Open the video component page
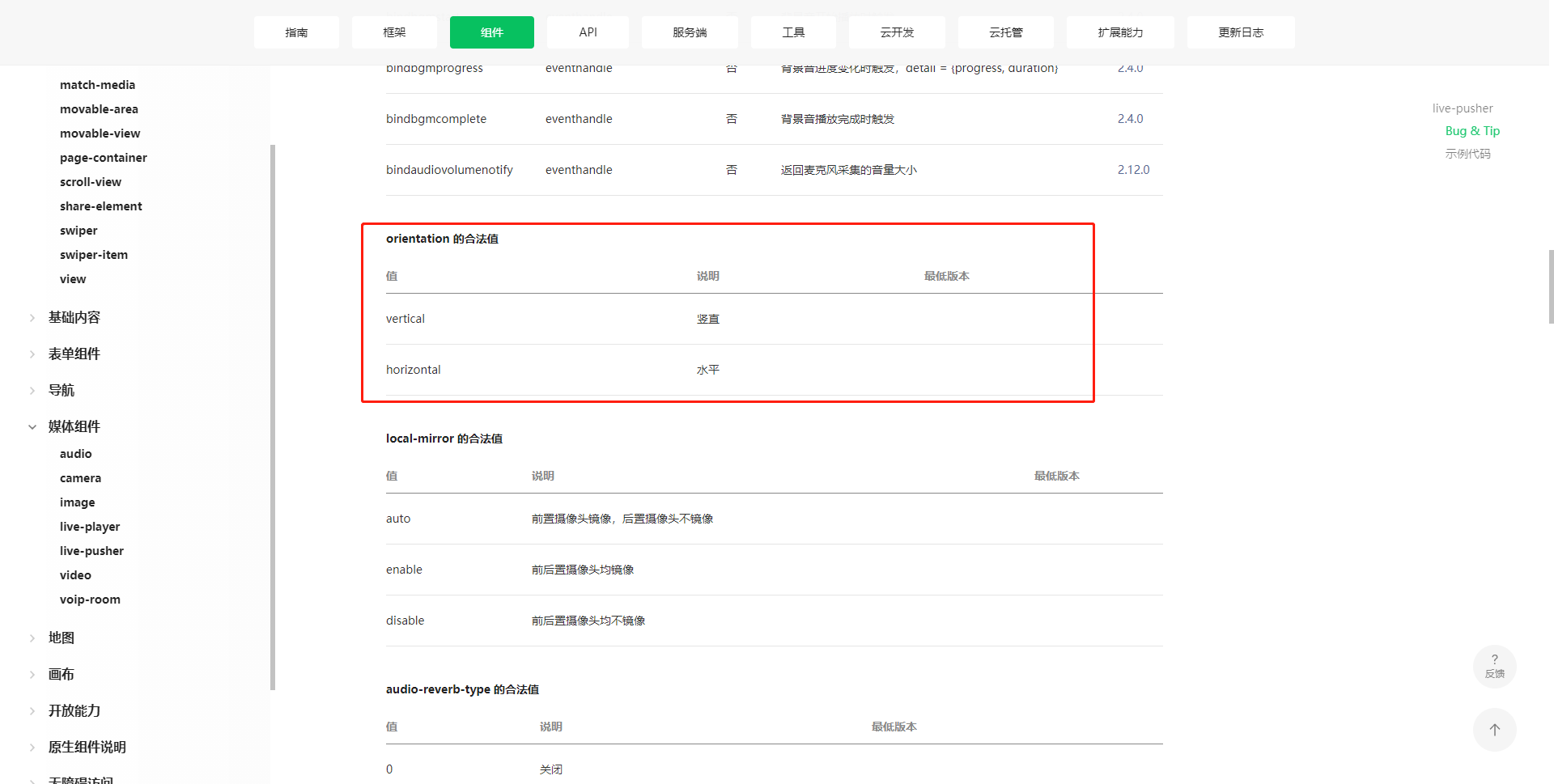Image resolution: width=1554 pixels, height=784 pixels. tap(75, 575)
